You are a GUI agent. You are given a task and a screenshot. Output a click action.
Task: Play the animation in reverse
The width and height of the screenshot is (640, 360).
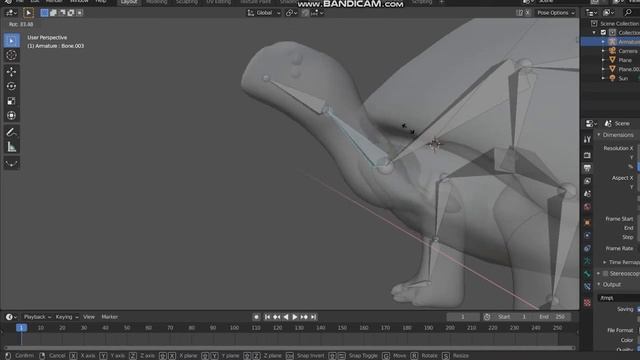click(286, 317)
